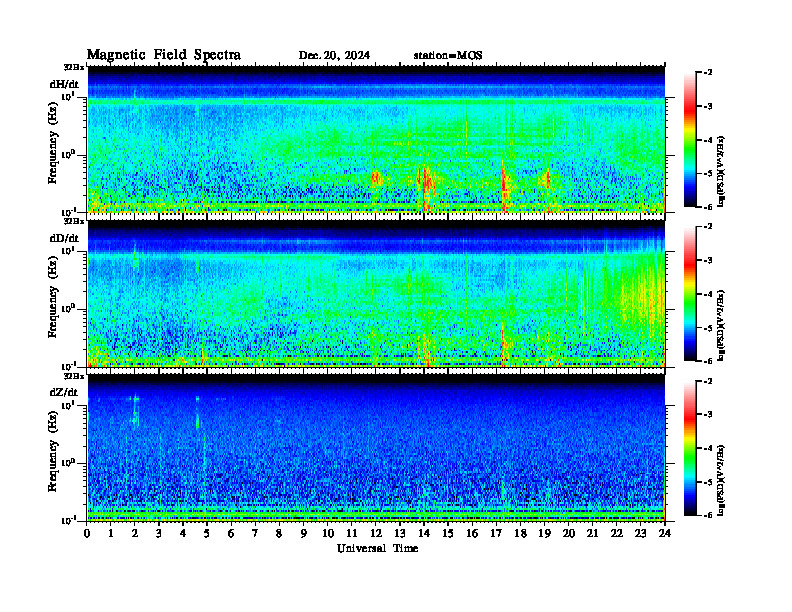Select the "Dec. 20, 2024" date text
Screen dimensions: 792x612
[334, 55]
